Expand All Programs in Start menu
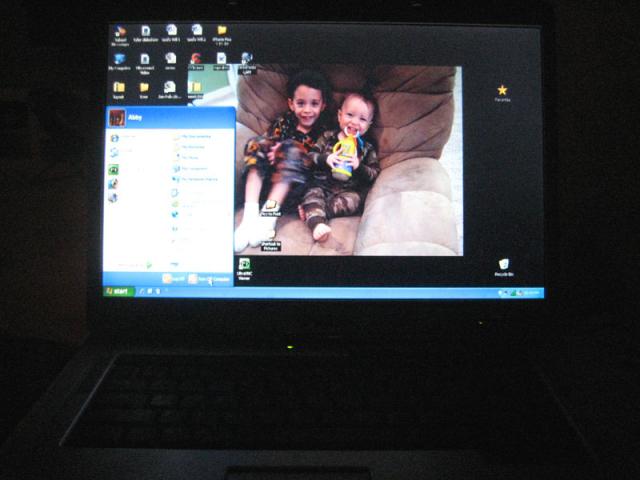 click(x=135, y=265)
